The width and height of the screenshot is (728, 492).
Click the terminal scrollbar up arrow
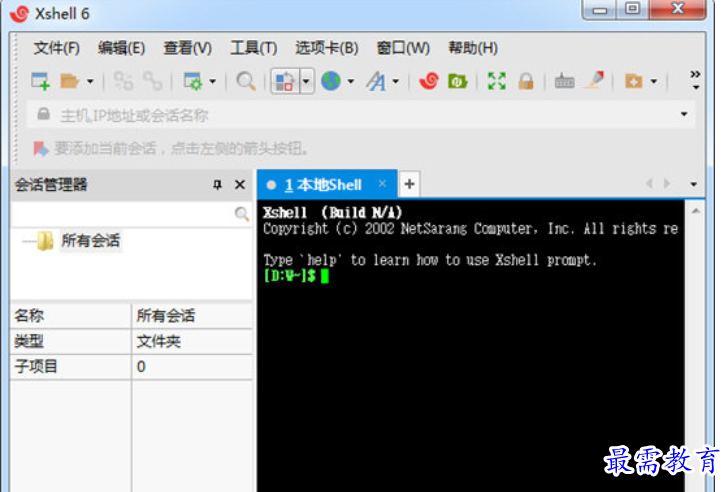click(696, 211)
